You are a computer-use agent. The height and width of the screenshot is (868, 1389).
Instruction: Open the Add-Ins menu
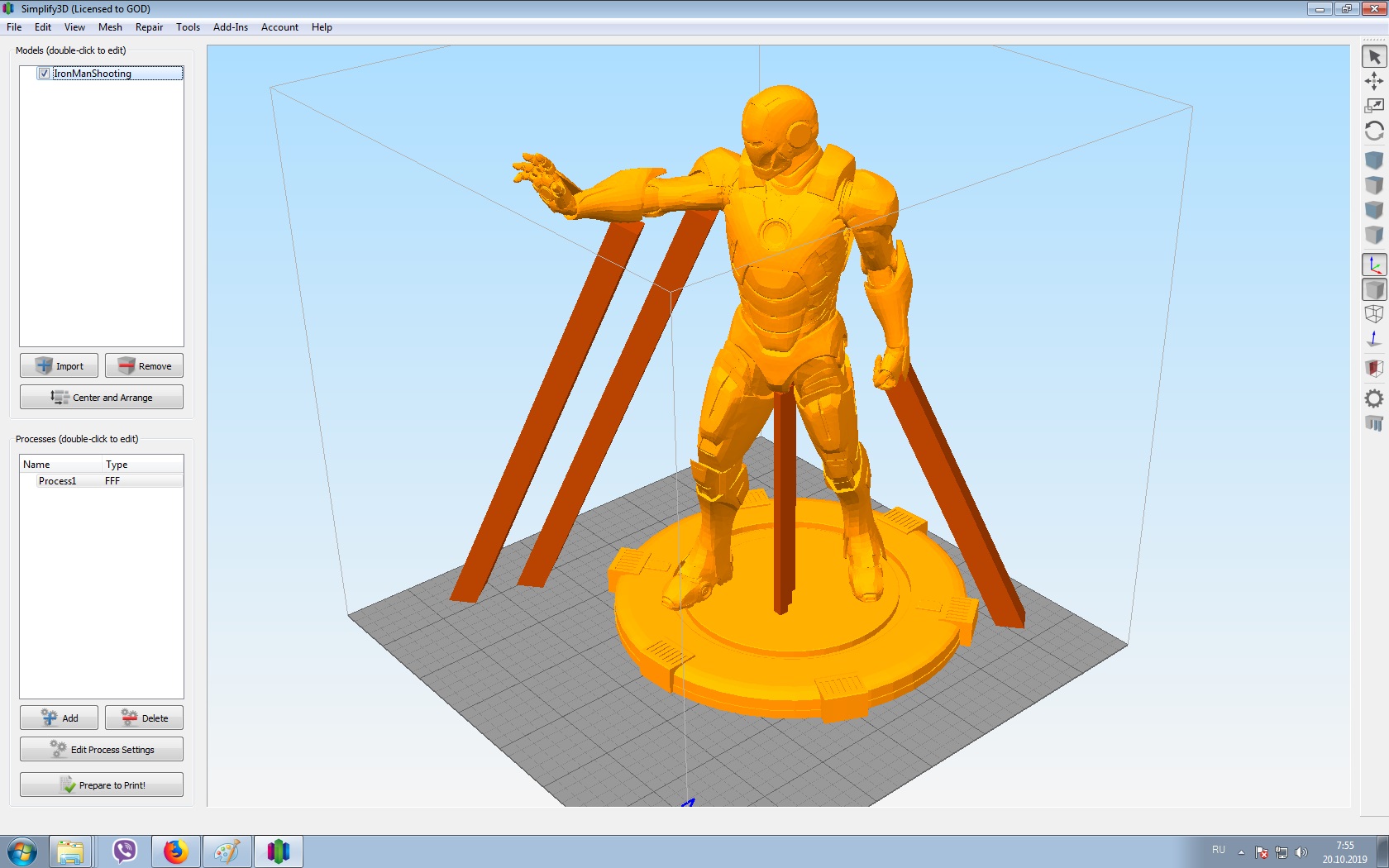(x=231, y=27)
